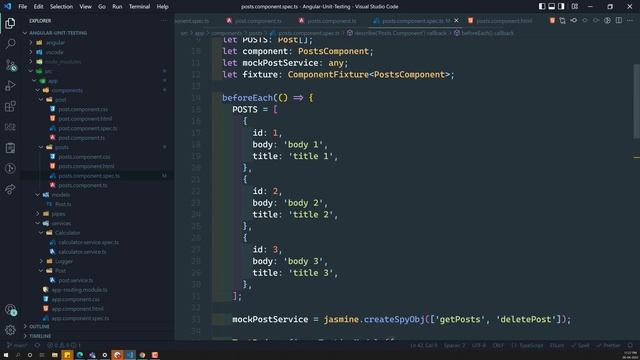The image size is (640, 360).
Task: Switch to the posts.component.html tab
Action: (504, 20)
